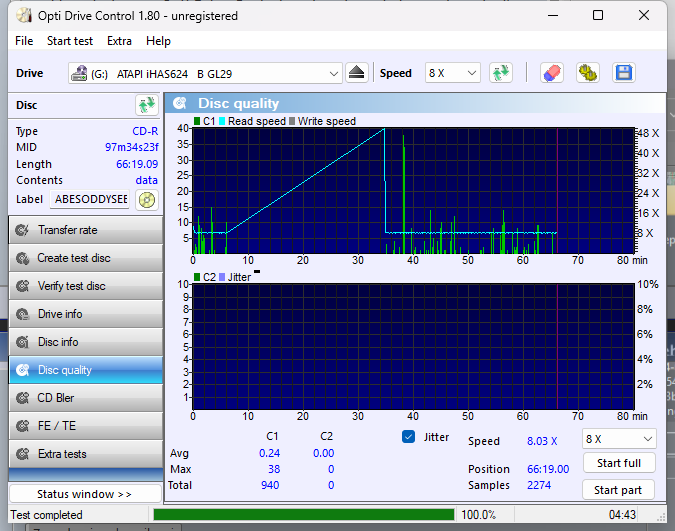Open the Extra menu
Viewport: 675px width, 531px height.
click(119, 41)
